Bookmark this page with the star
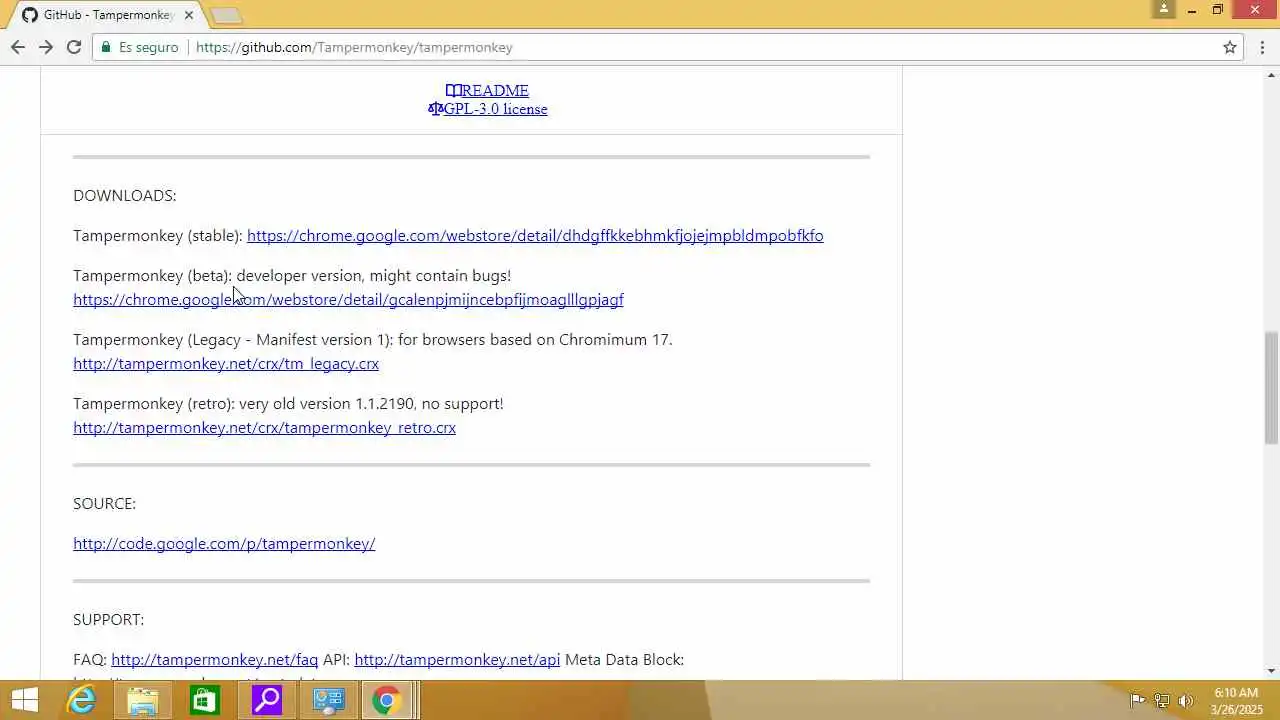The height and width of the screenshot is (720, 1280). tap(1230, 47)
